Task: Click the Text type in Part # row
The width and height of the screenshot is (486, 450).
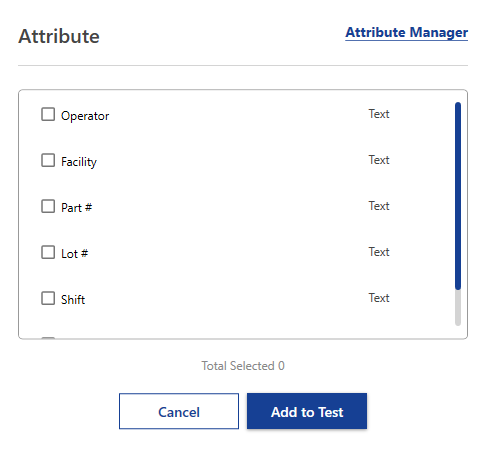Action: point(379,206)
